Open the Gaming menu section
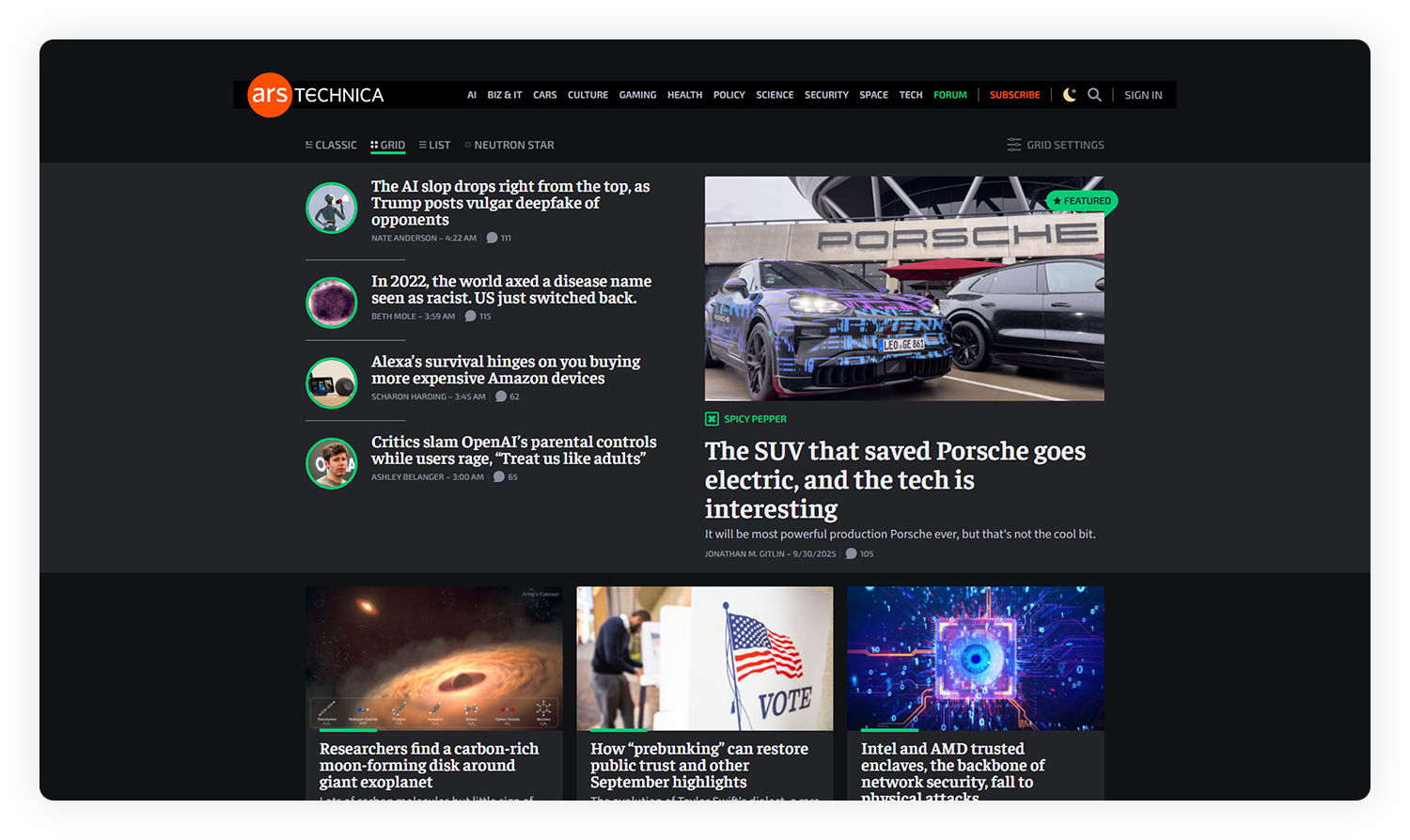 [x=637, y=95]
